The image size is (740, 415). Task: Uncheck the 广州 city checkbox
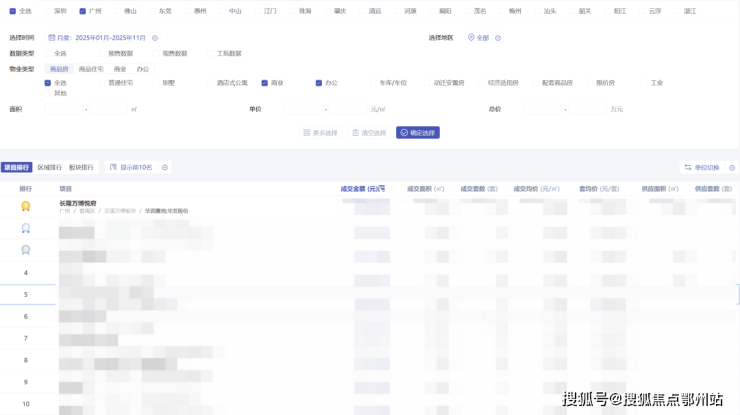coord(83,11)
